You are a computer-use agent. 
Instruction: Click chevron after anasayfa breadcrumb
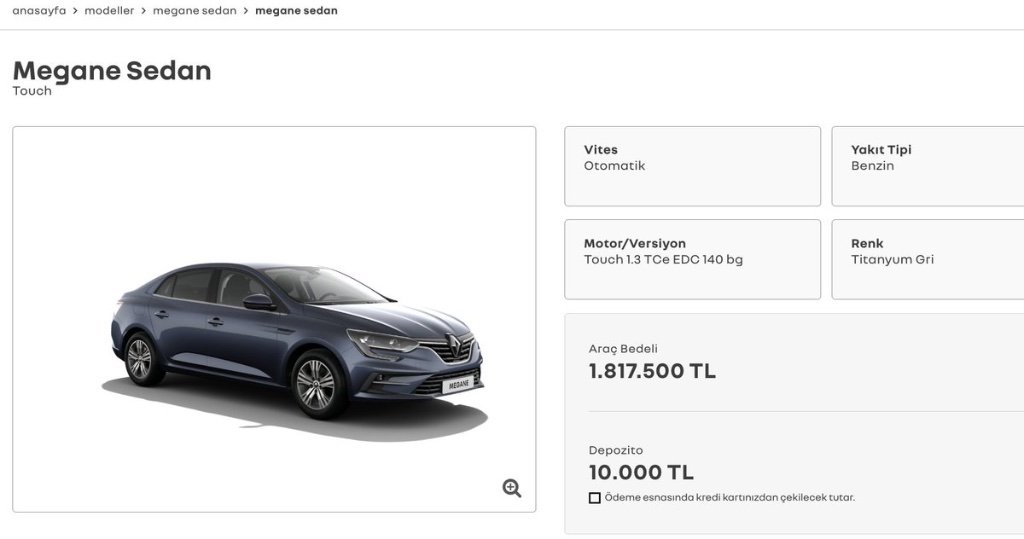coord(75,10)
